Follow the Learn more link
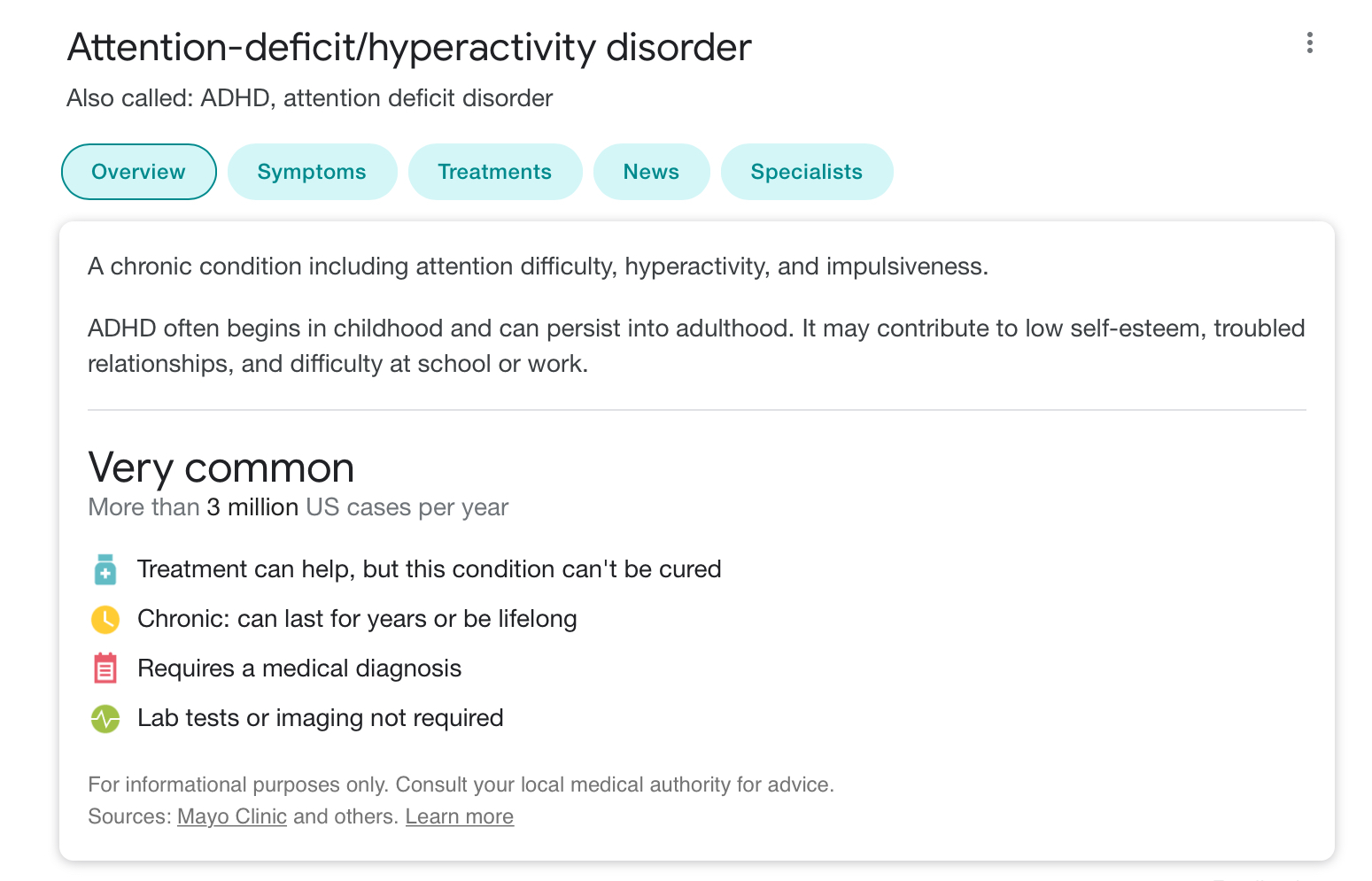 (x=460, y=816)
